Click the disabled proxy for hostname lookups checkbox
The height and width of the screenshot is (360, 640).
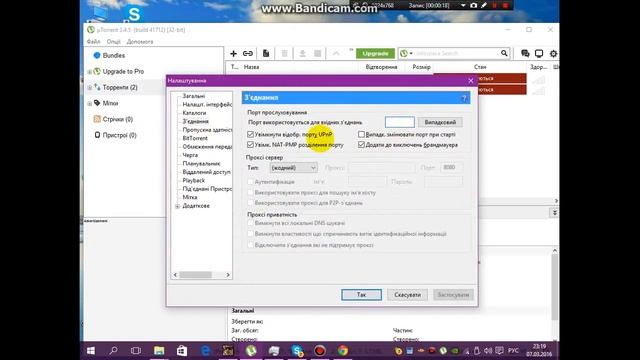tap(250, 192)
